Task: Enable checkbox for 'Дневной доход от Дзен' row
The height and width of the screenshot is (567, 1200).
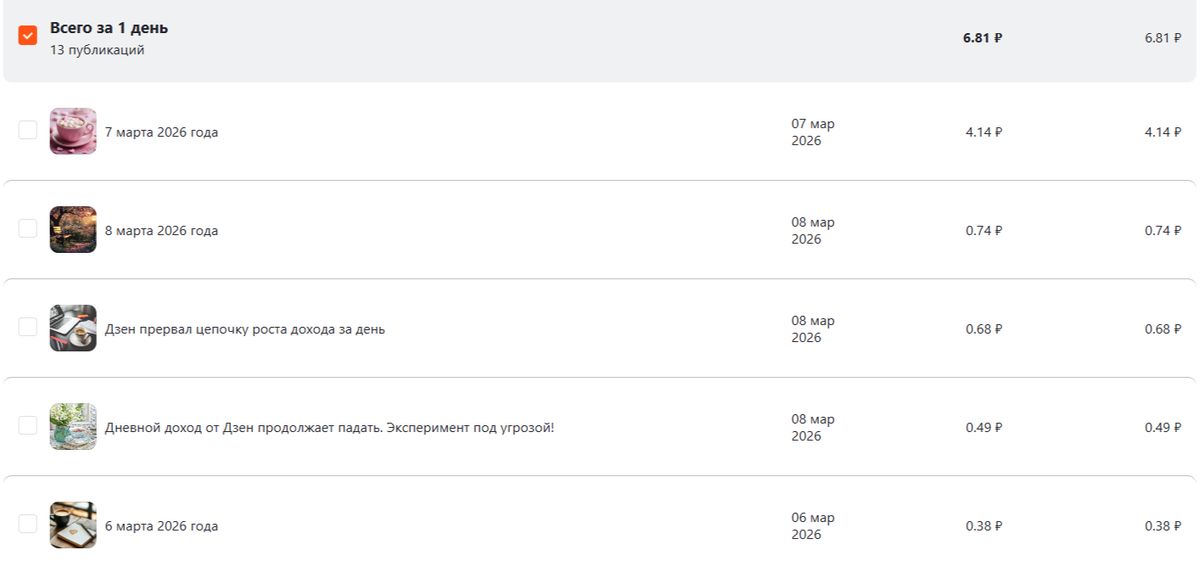Action: tap(28, 426)
